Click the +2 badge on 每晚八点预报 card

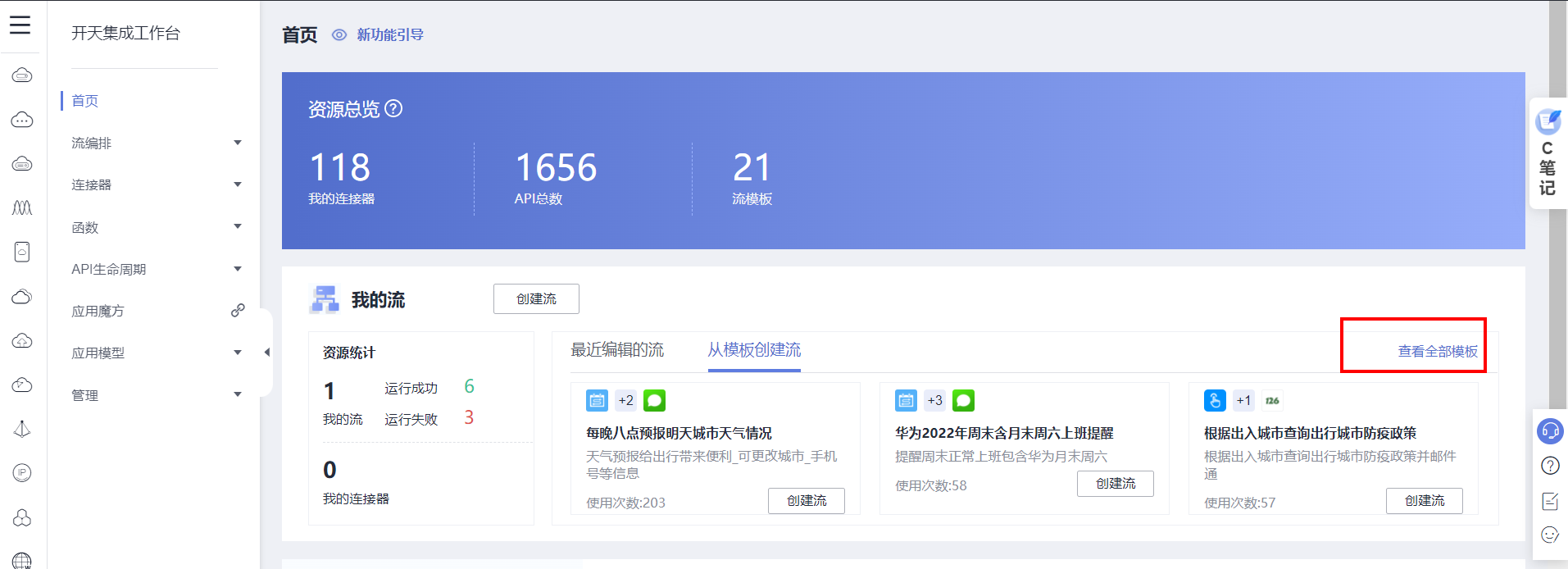click(x=625, y=400)
